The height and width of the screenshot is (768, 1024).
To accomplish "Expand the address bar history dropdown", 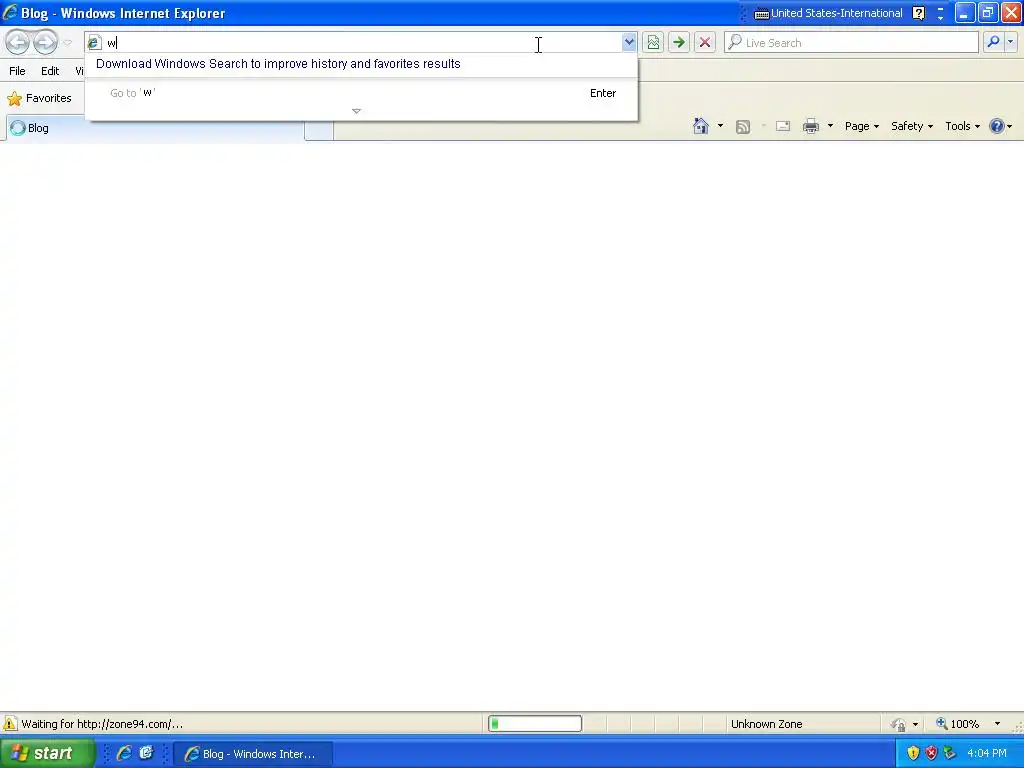I will click(x=629, y=42).
